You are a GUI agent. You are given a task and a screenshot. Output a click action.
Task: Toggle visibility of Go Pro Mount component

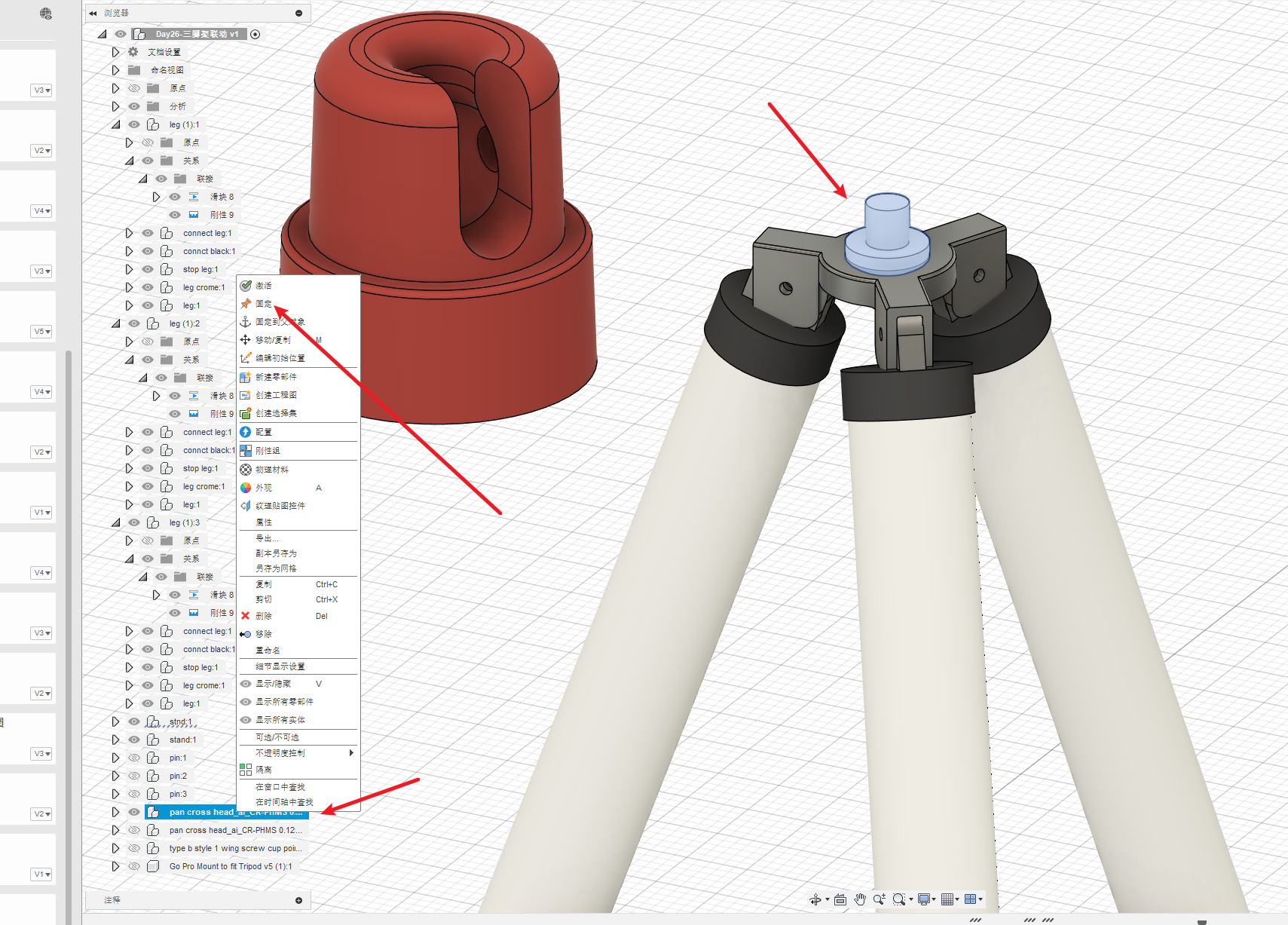134,866
